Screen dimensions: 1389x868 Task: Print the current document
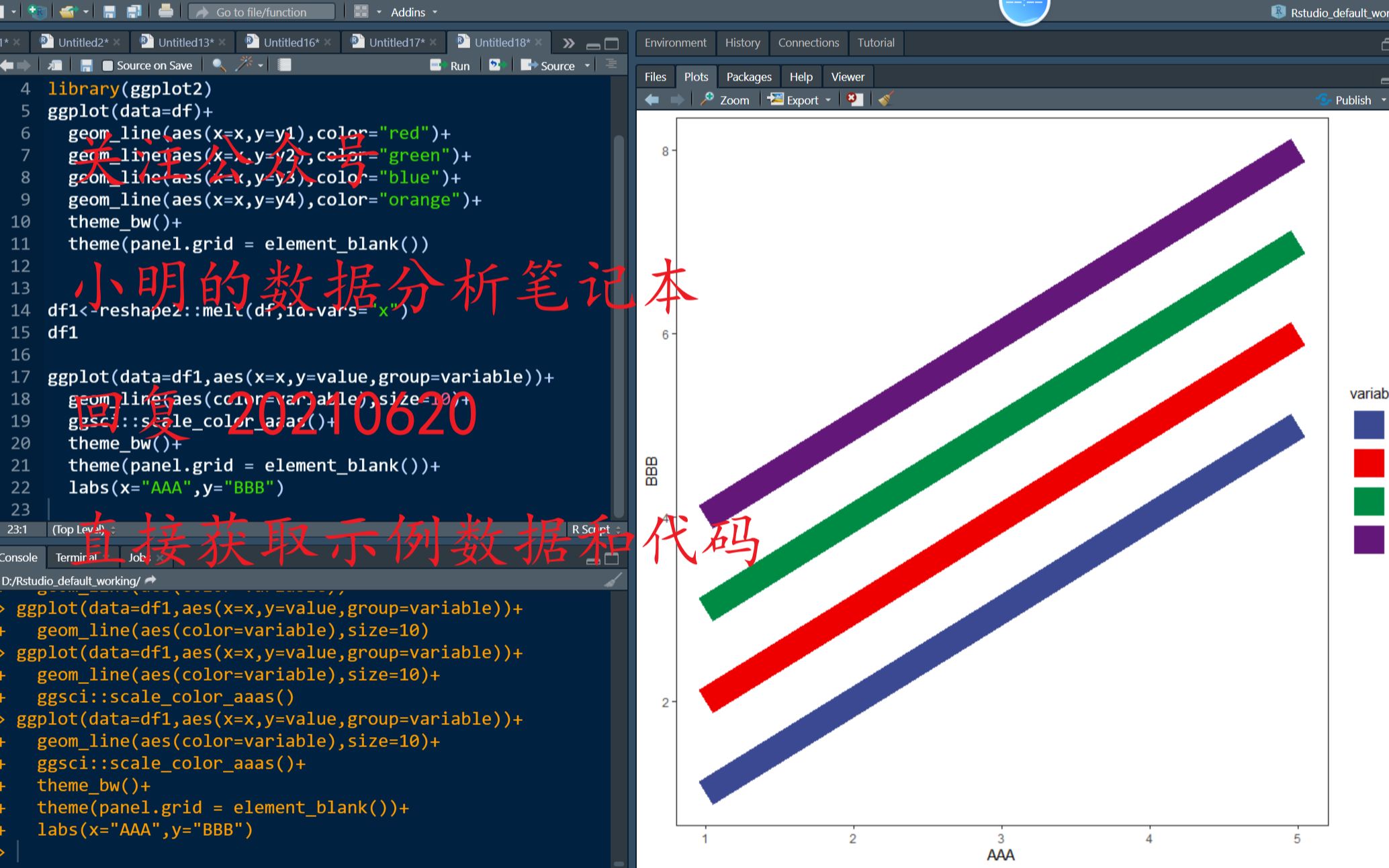166,11
